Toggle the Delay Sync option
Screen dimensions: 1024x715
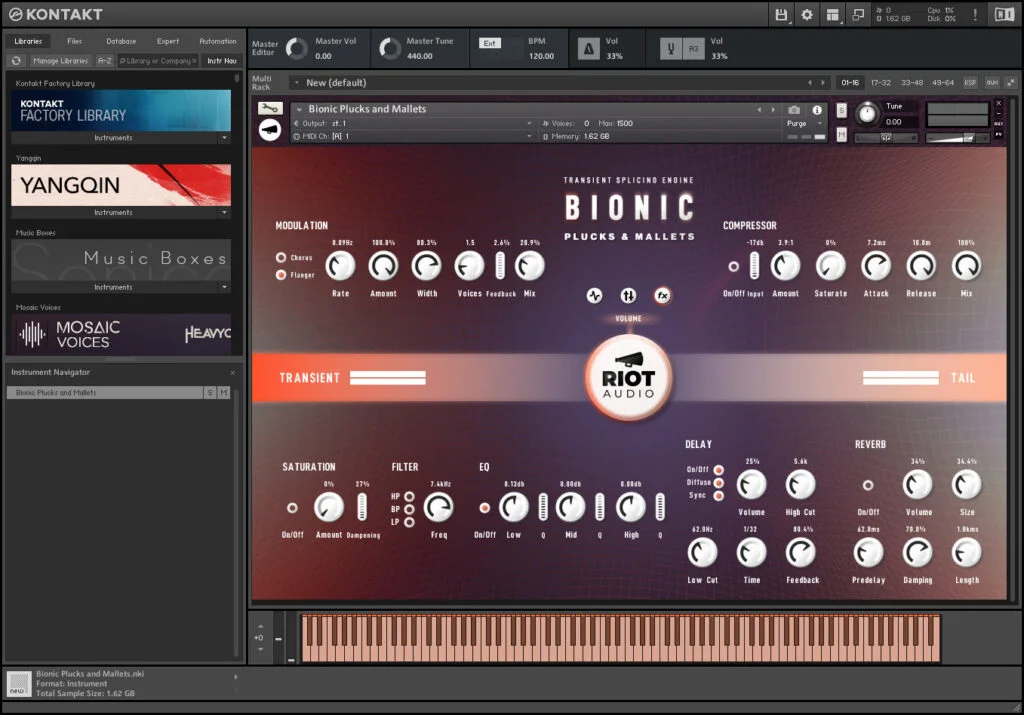[718, 496]
